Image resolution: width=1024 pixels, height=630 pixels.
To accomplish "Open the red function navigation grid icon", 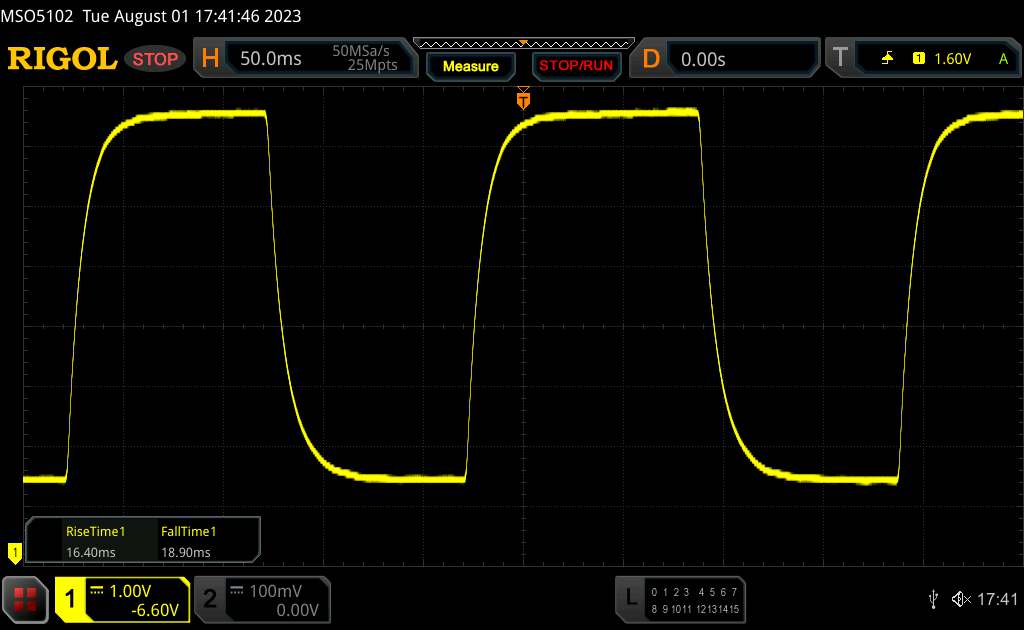I will coord(26,599).
